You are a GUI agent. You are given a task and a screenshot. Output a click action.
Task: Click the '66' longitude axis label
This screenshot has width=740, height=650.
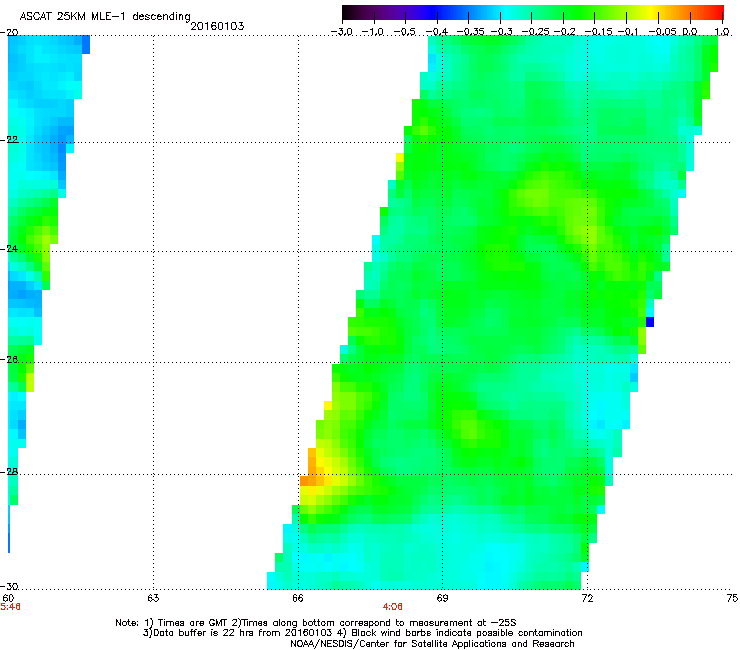coord(298,598)
